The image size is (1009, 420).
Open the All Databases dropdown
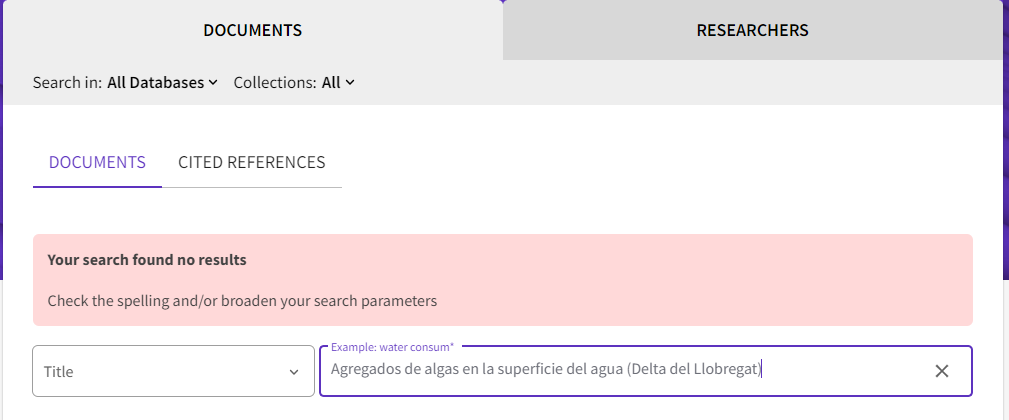[x=162, y=83]
